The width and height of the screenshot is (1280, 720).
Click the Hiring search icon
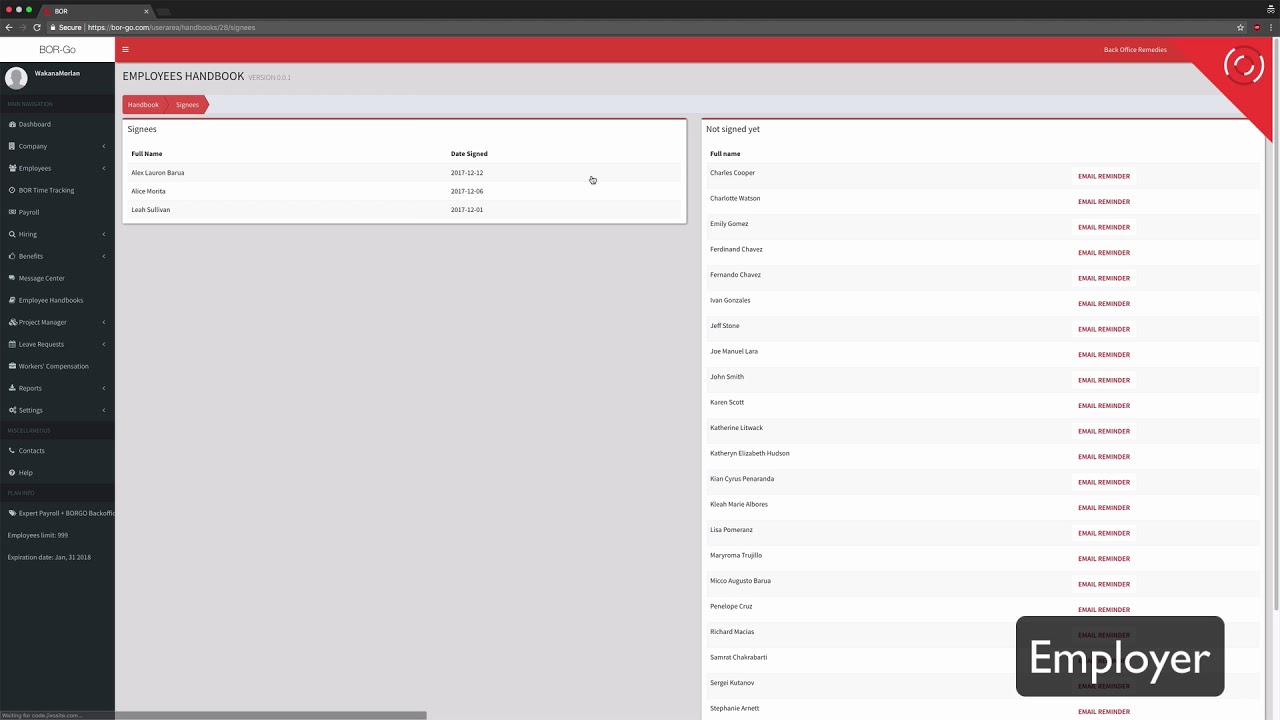12,234
